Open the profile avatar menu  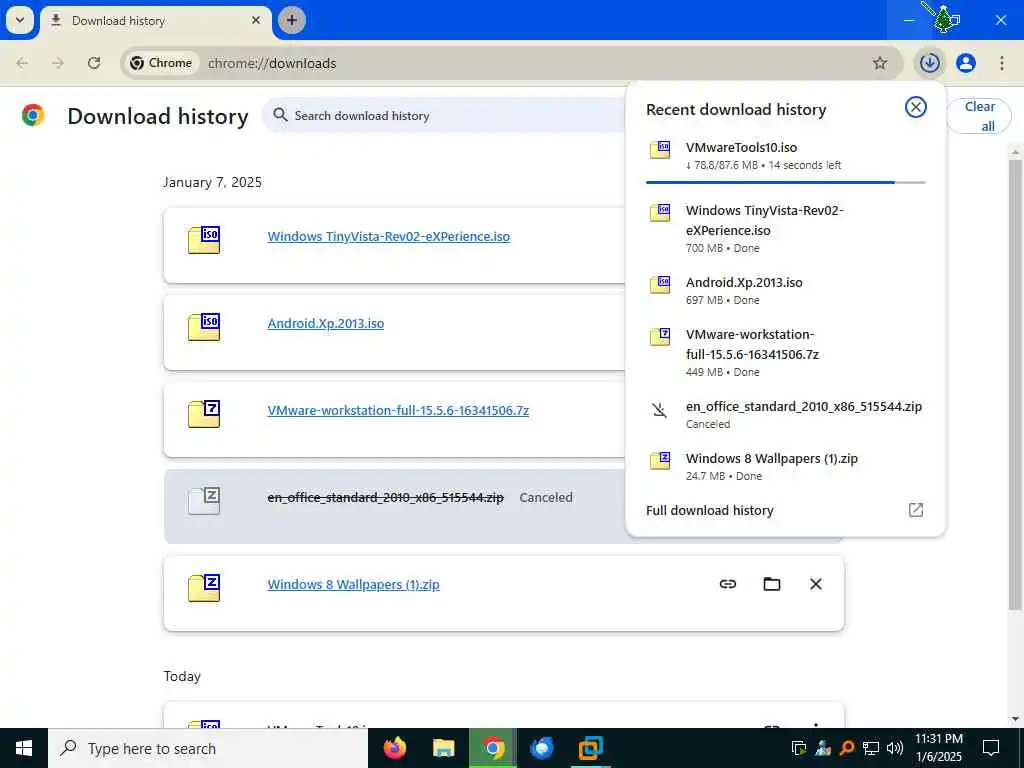click(x=965, y=63)
